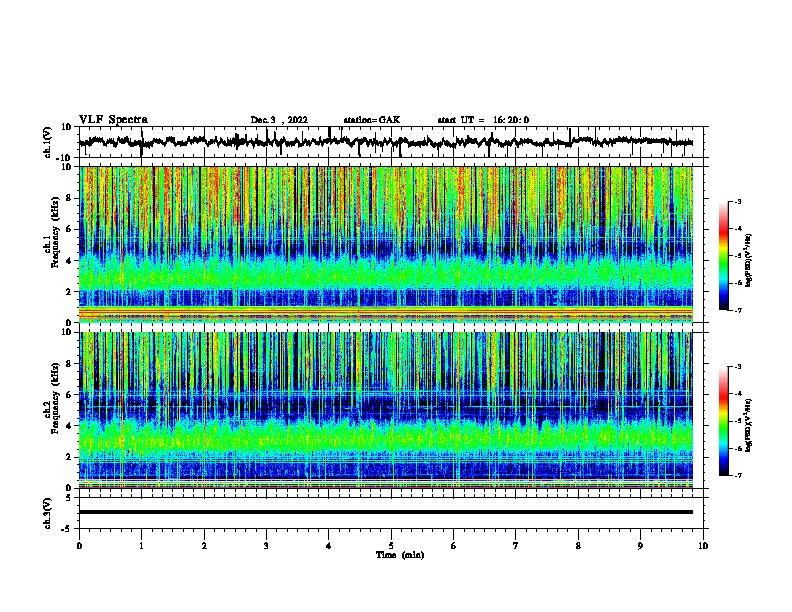Click inside the ch.1 spectrogram panel
This screenshot has height=612, width=792.
(x=386, y=244)
